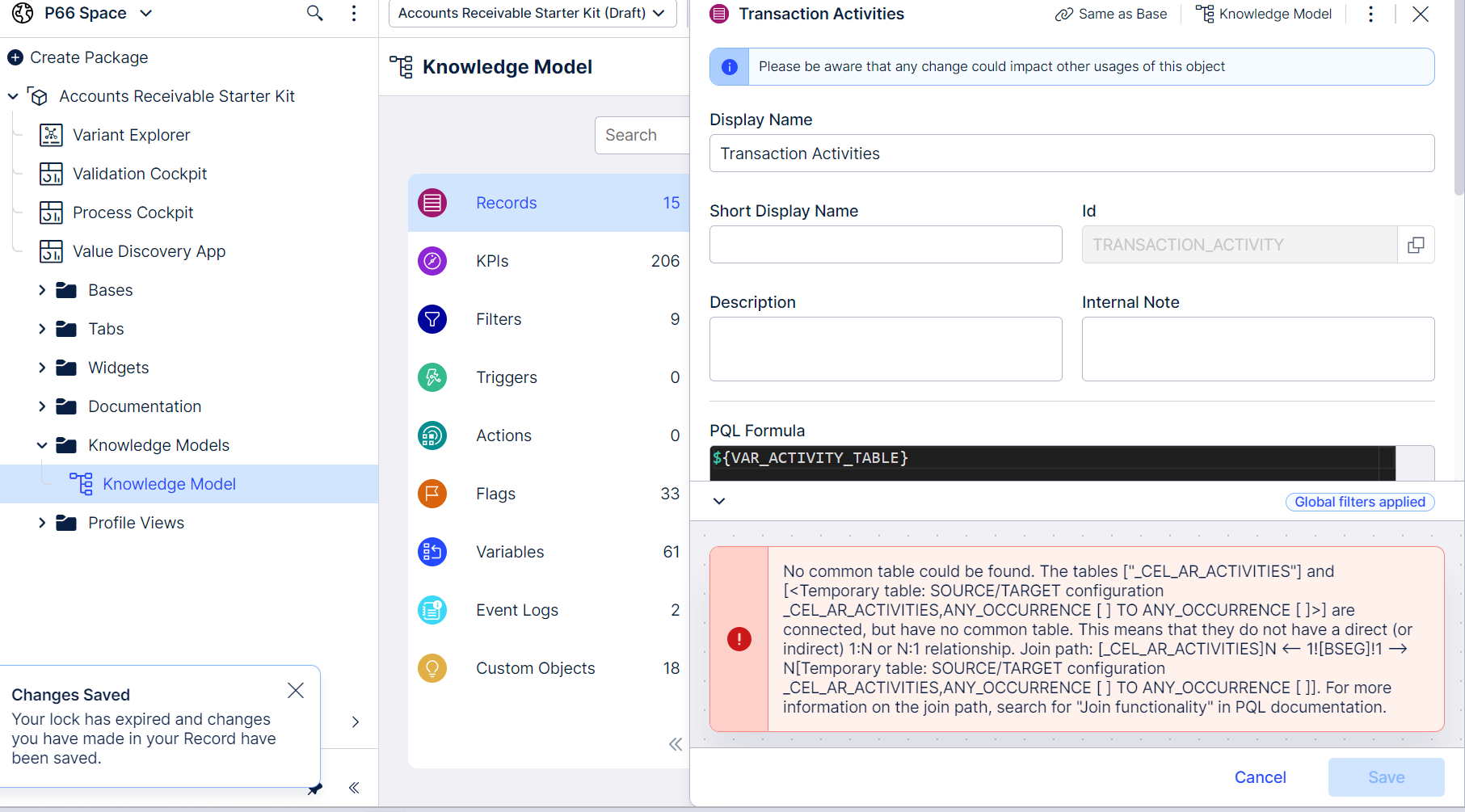Click the Short Display Name field
This screenshot has width=1465, height=812.
click(886, 244)
